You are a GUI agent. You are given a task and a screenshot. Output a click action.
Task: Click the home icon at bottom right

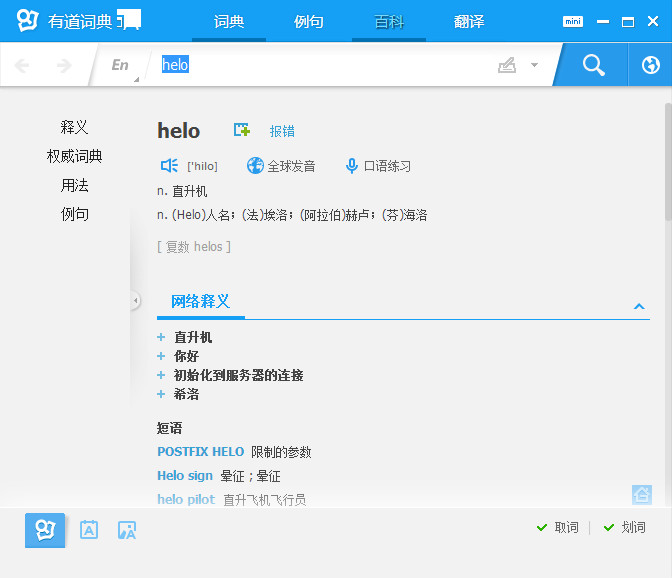pyautogui.click(x=641, y=494)
